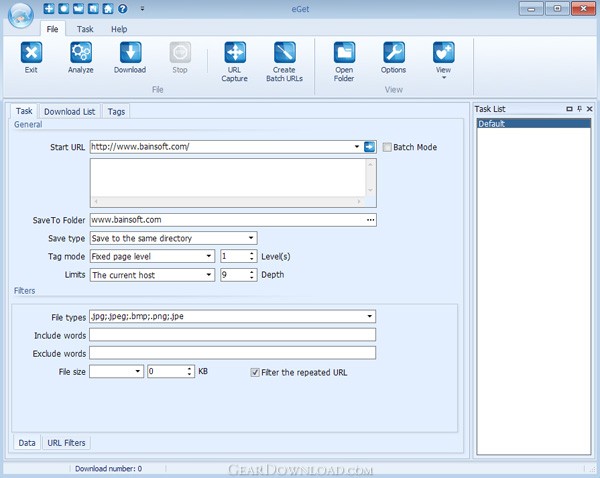Expand the Save type dropdown

pos(251,238)
